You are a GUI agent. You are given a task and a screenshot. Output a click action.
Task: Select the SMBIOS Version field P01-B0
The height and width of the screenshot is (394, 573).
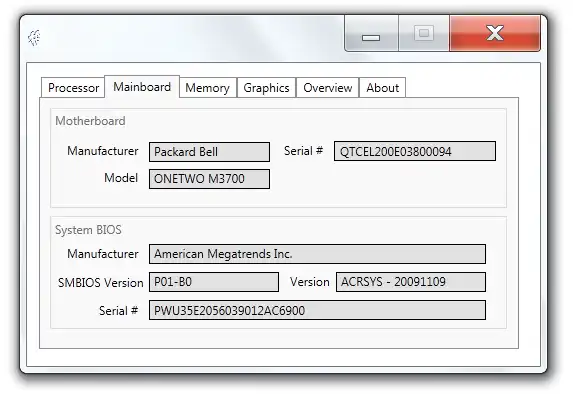pyautogui.click(x=214, y=282)
